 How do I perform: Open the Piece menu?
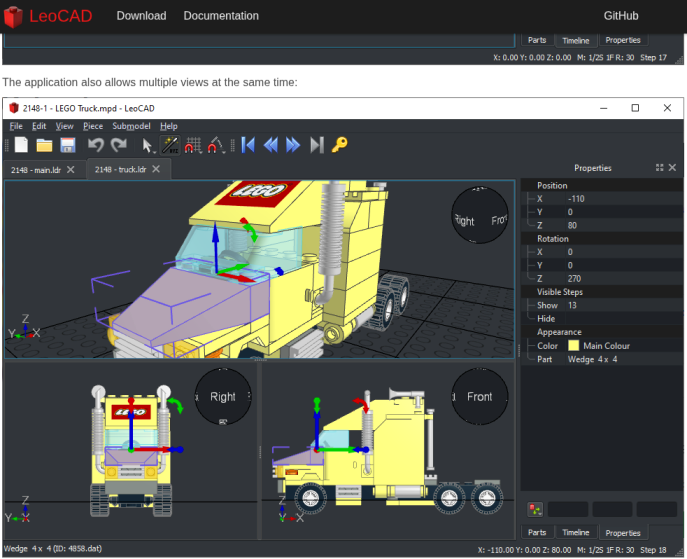click(x=93, y=126)
